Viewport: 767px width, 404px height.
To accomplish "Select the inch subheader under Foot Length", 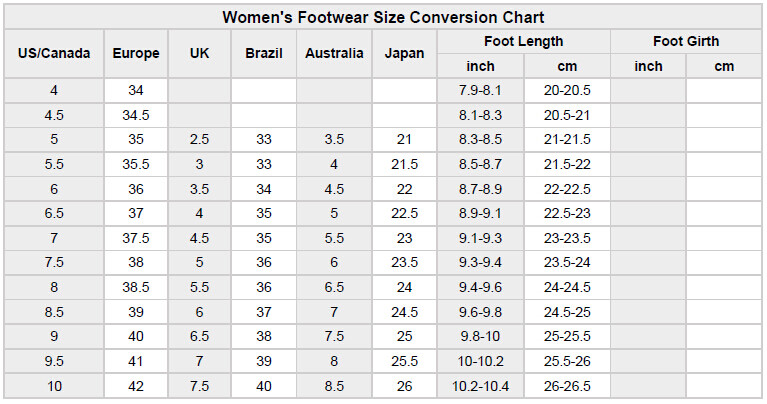I will point(481,67).
